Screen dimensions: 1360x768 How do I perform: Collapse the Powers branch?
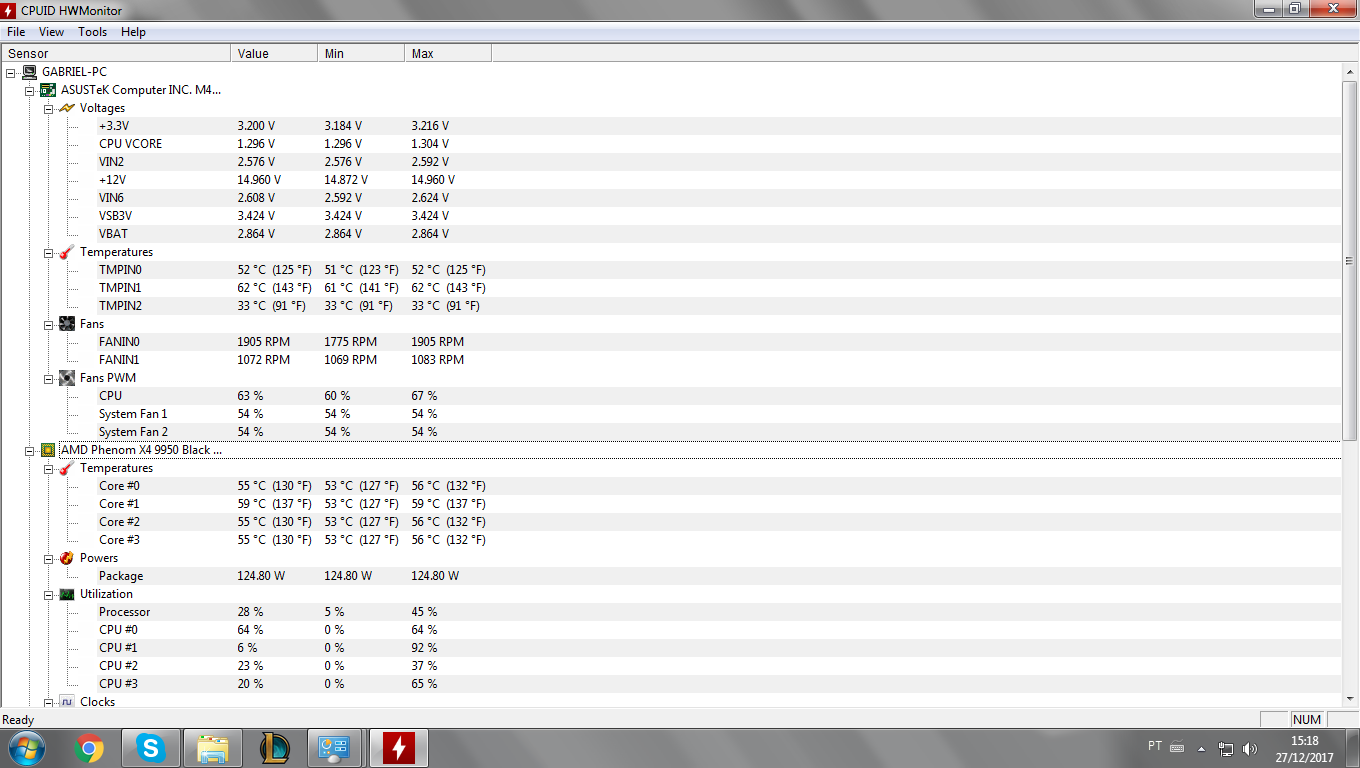tap(48, 558)
